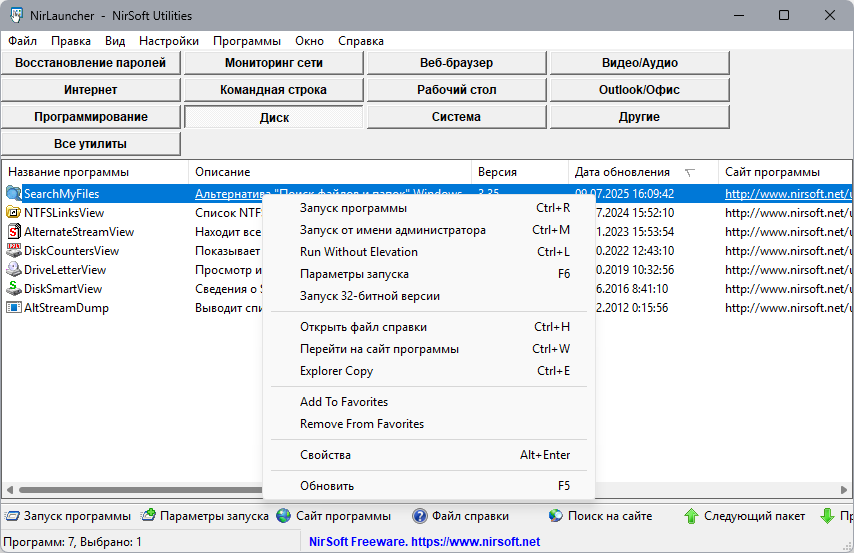
Task: Click the NirLauncher title bar app icon
Action: pos(16,15)
